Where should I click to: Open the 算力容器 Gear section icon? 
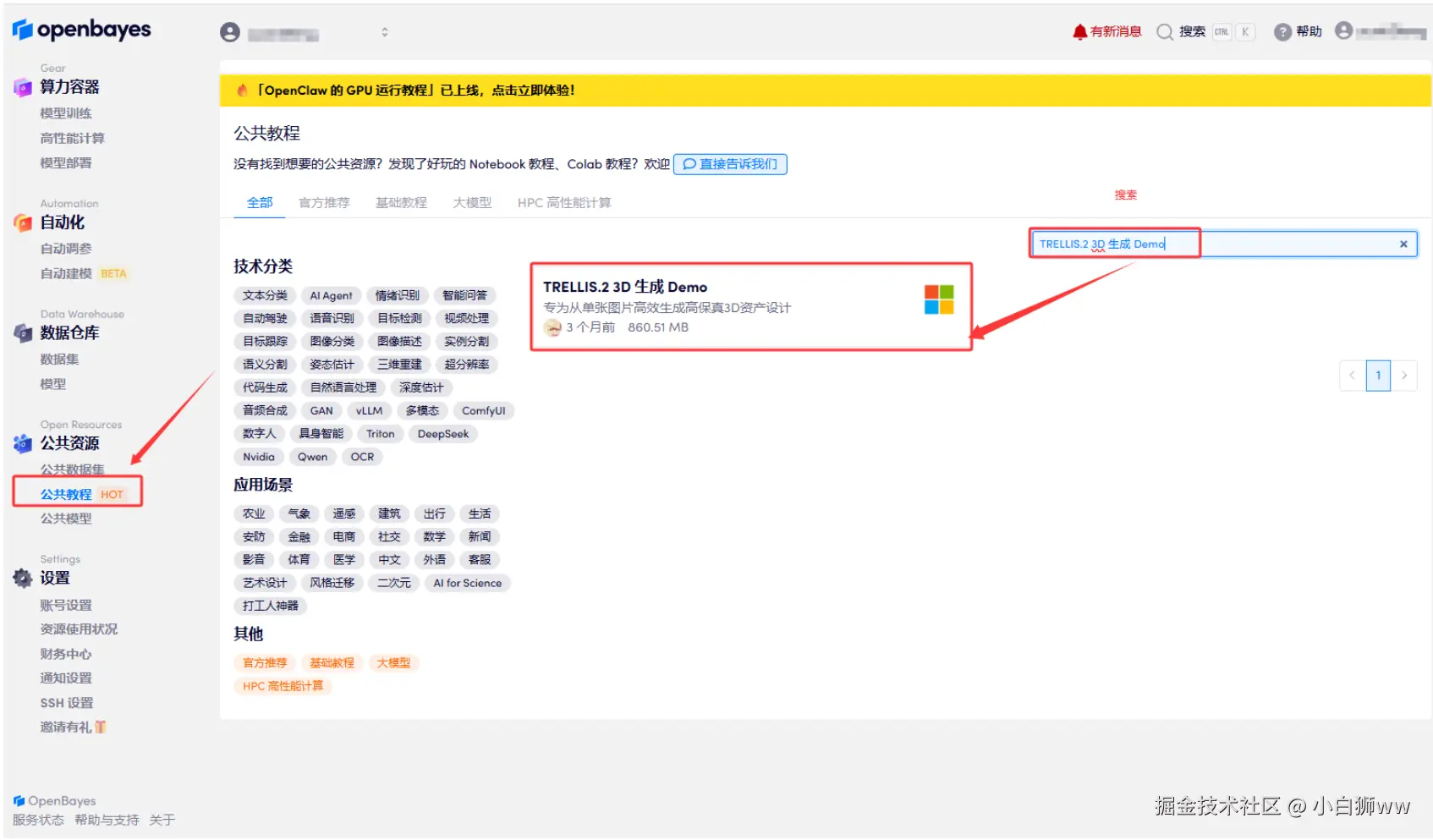tap(23, 87)
